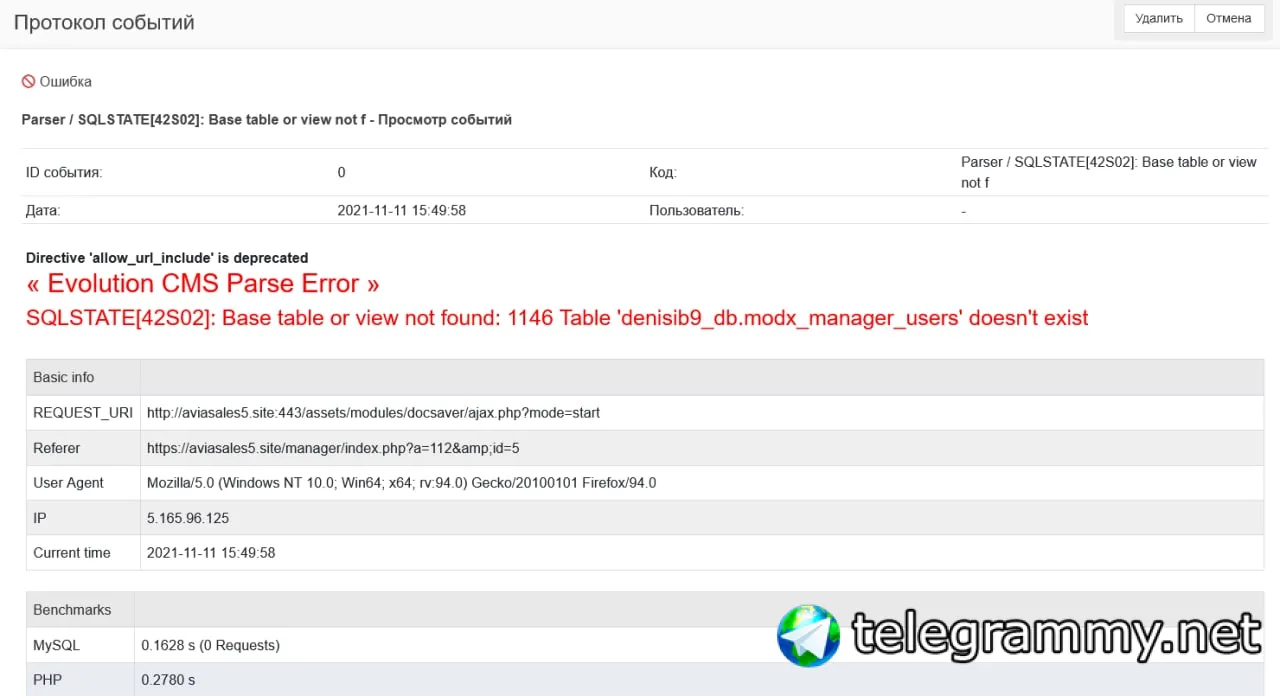This screenshot has height=696, width=1280.
Task: Select the REQUEST_URI label cell
Action: click(83, 413)
